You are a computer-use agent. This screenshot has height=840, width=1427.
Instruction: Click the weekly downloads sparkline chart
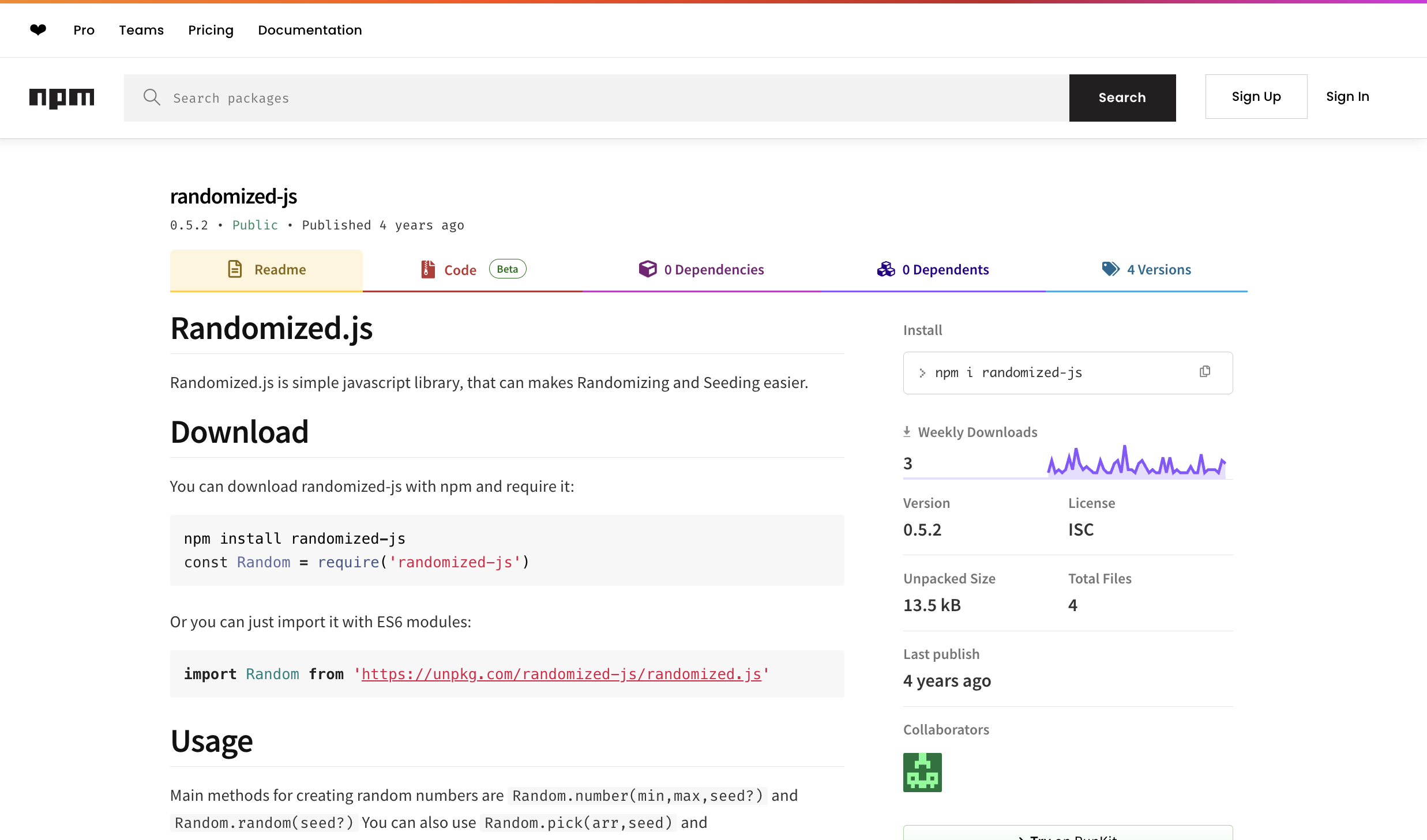tap(1136, 461)
